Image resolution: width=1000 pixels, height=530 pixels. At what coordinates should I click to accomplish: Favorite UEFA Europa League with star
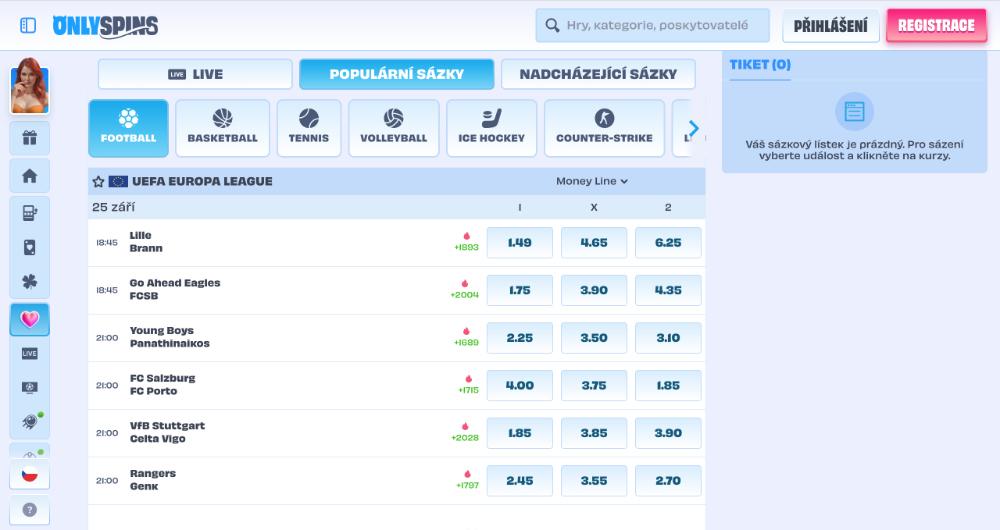point(98,182)
